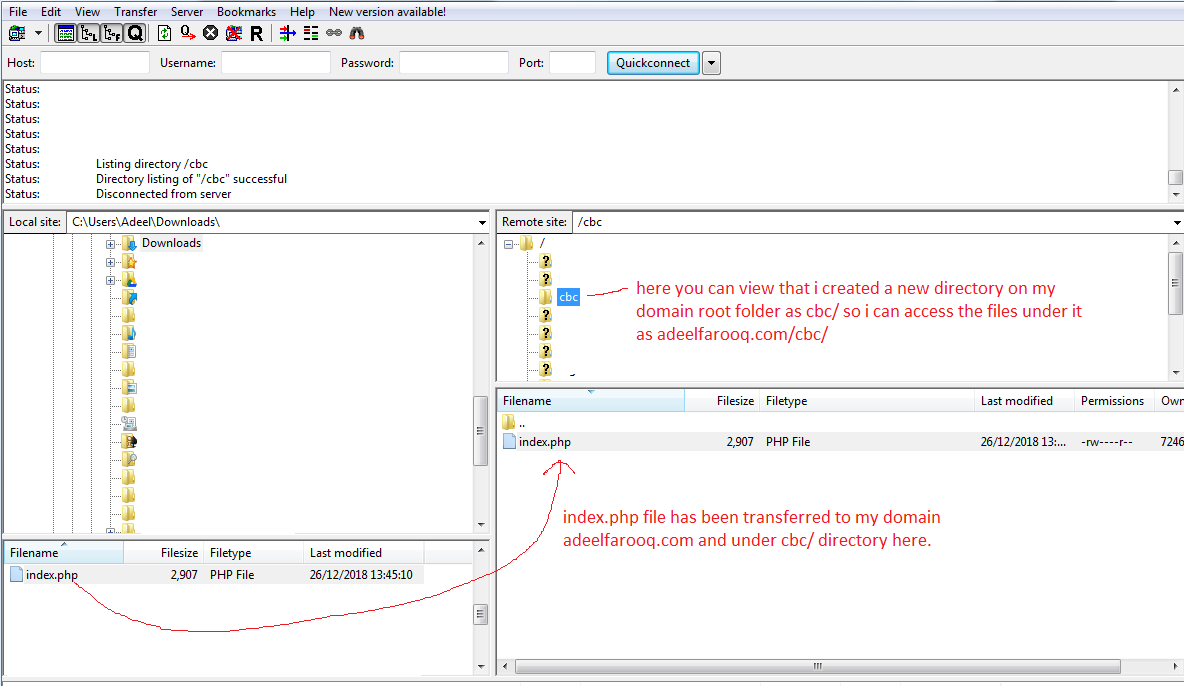
Task: Open the Site Manager icon
Action: click(16, 33)
